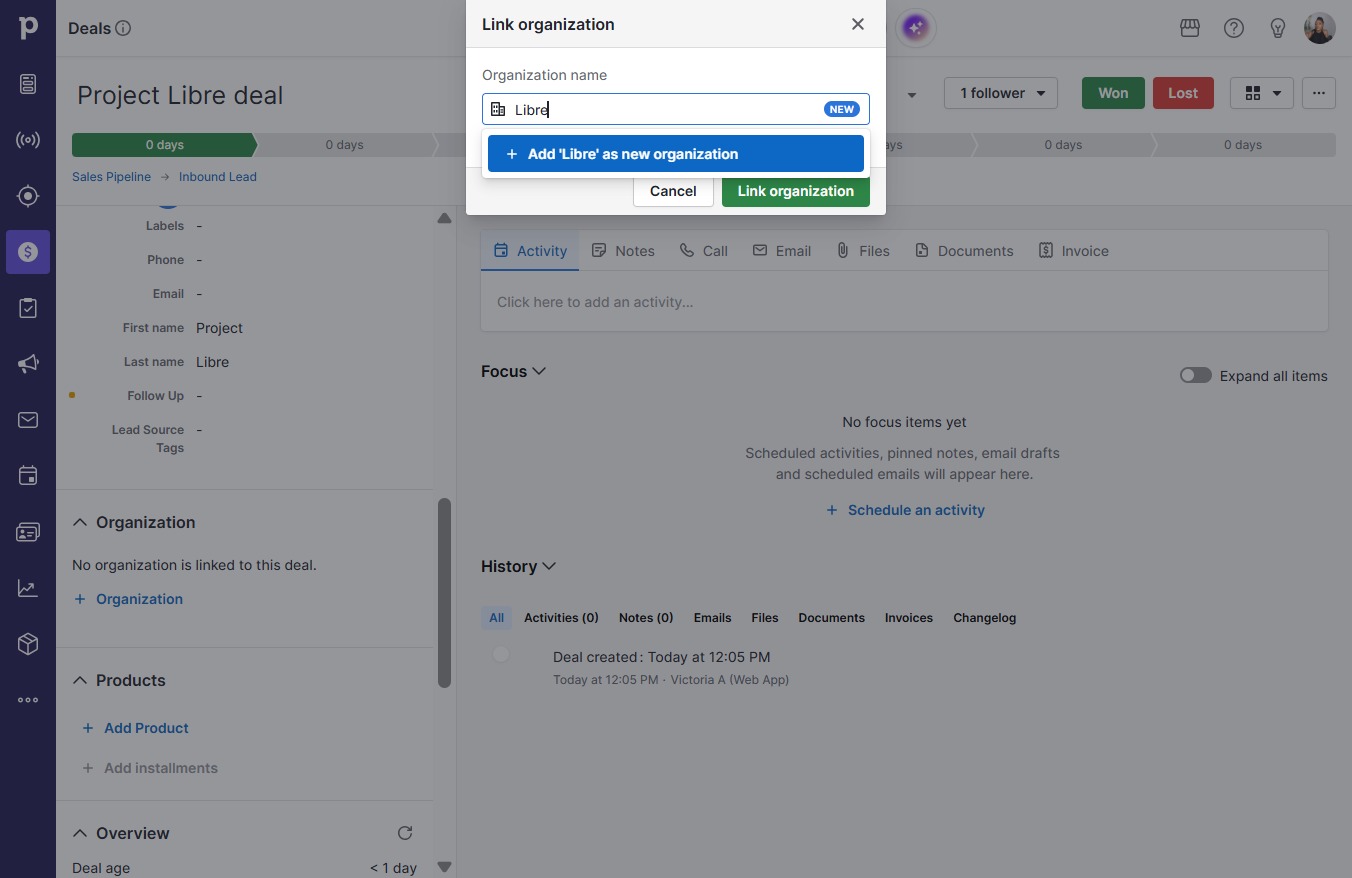The height and width of the screenshot is (878, 1352).
Task: Open the Mail envelope sidebar icon
Action: click(x=28, y=420)
